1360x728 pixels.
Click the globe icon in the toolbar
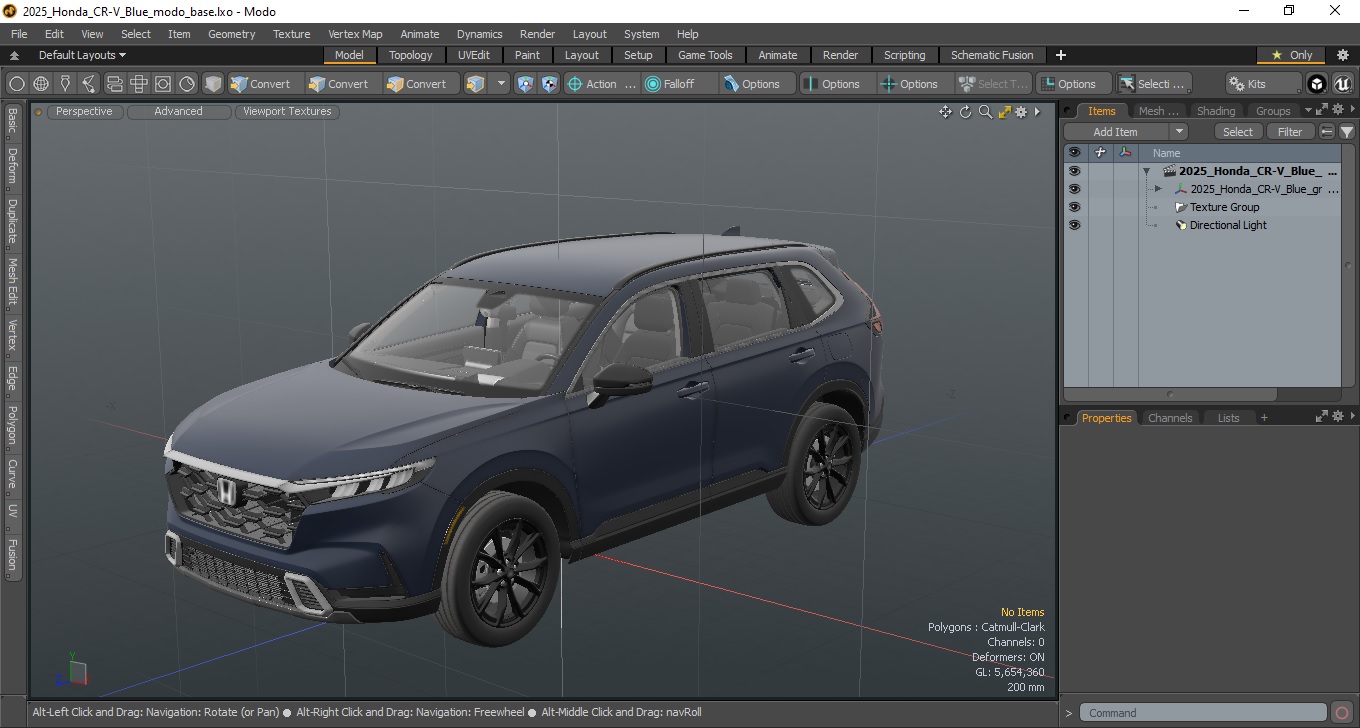41,84
